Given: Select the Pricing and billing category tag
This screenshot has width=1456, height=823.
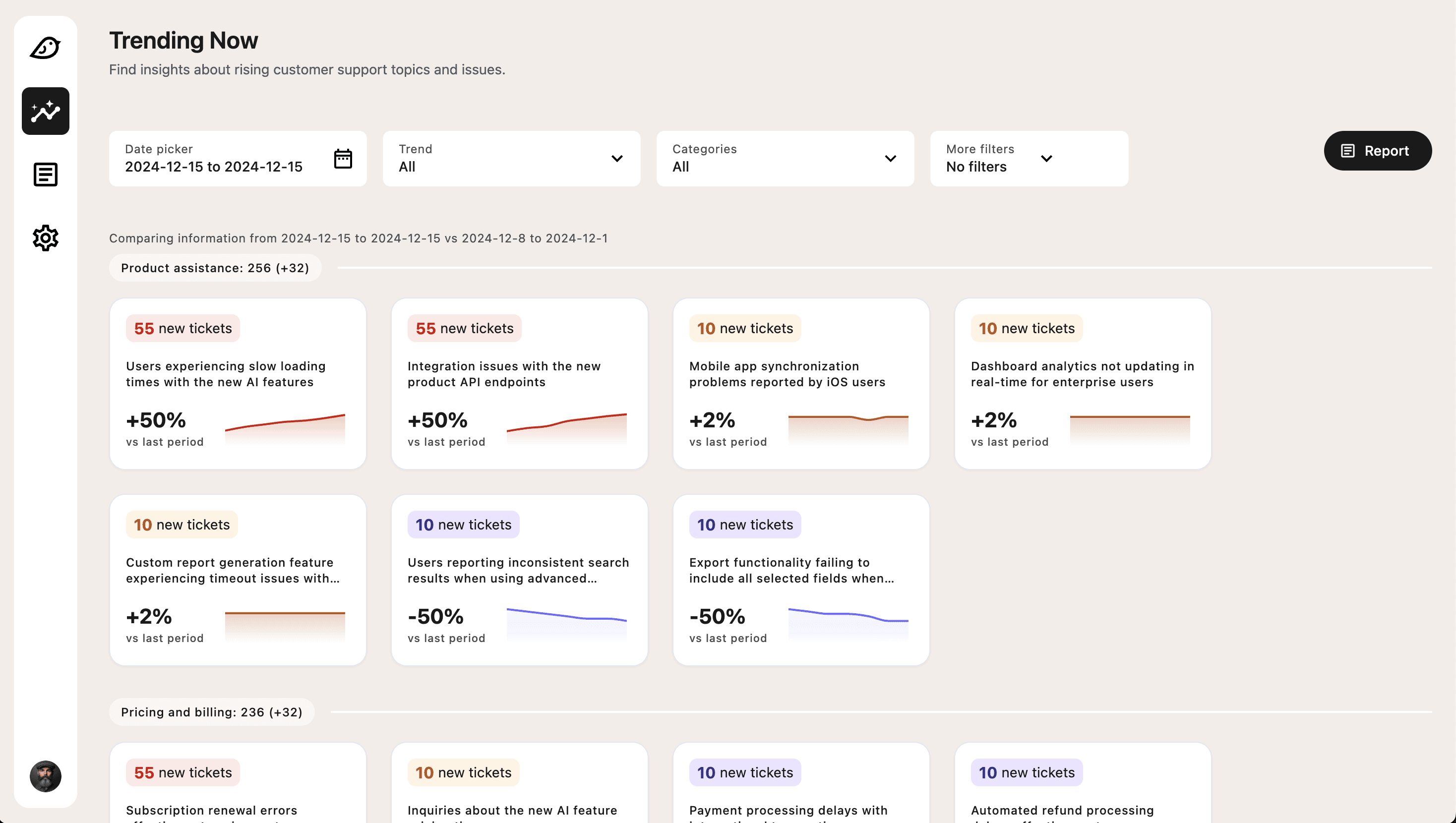Looking at the screenshot, I should (212, 712).
